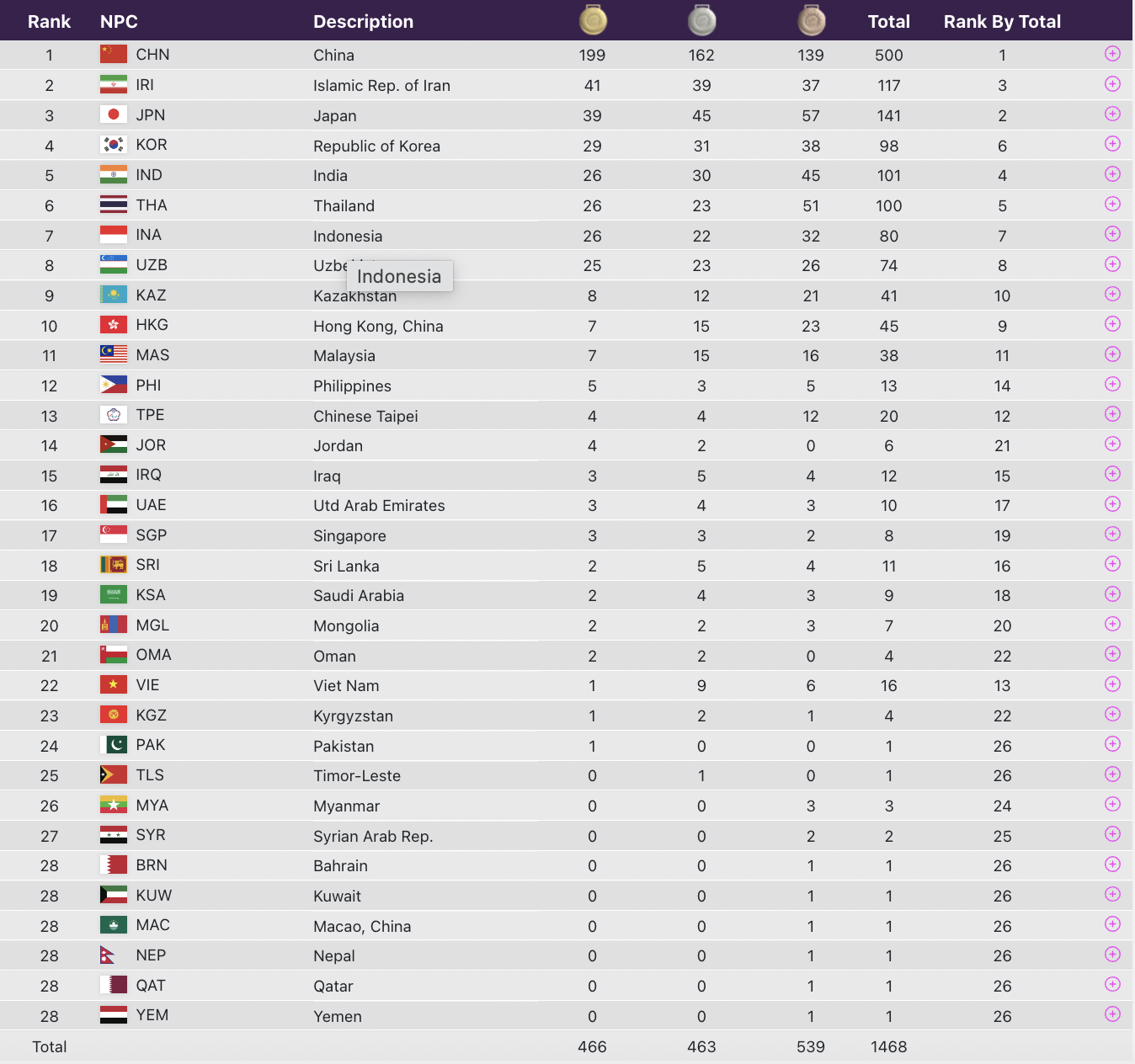Click the China flag icon
Viewport: 1135px width, 1064px height.
click(114, 54)
